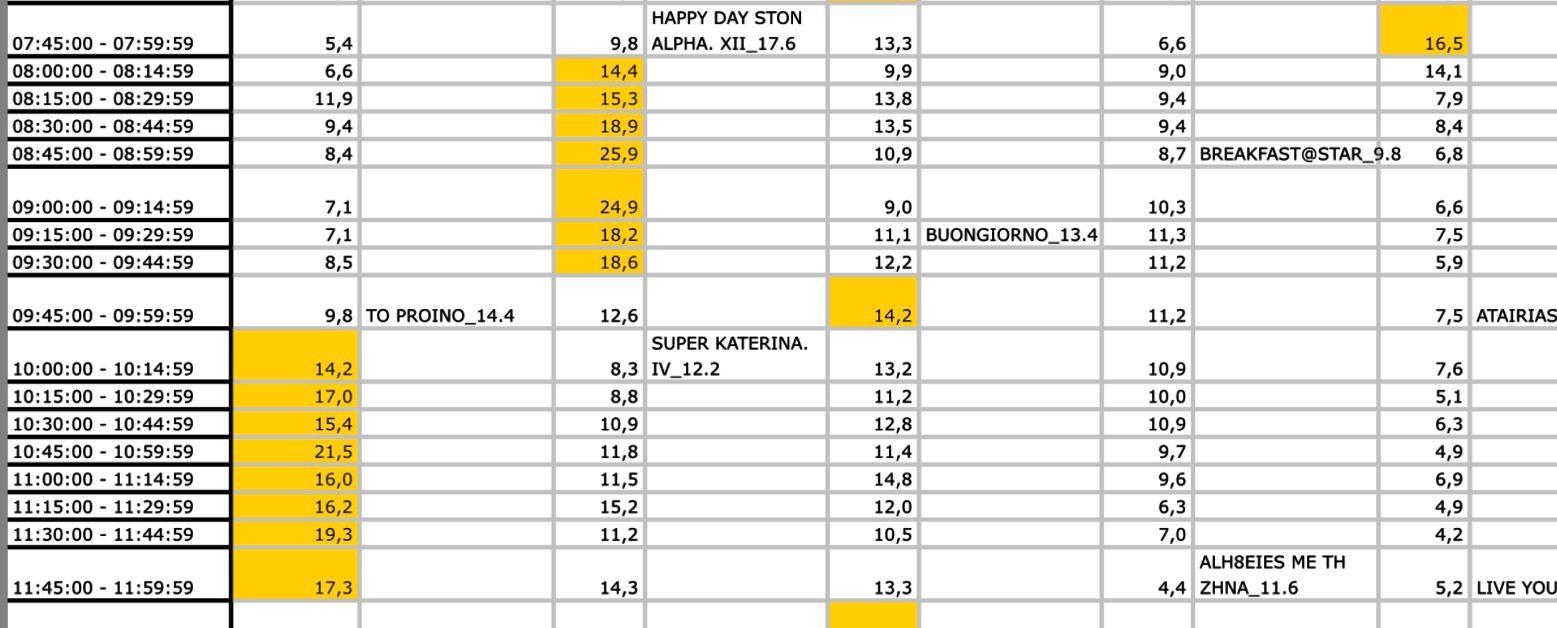Click the 11:45:00 - 11:59:59 time cell
The height and width of the screenshot is (628, 1557).
(116, 586)
